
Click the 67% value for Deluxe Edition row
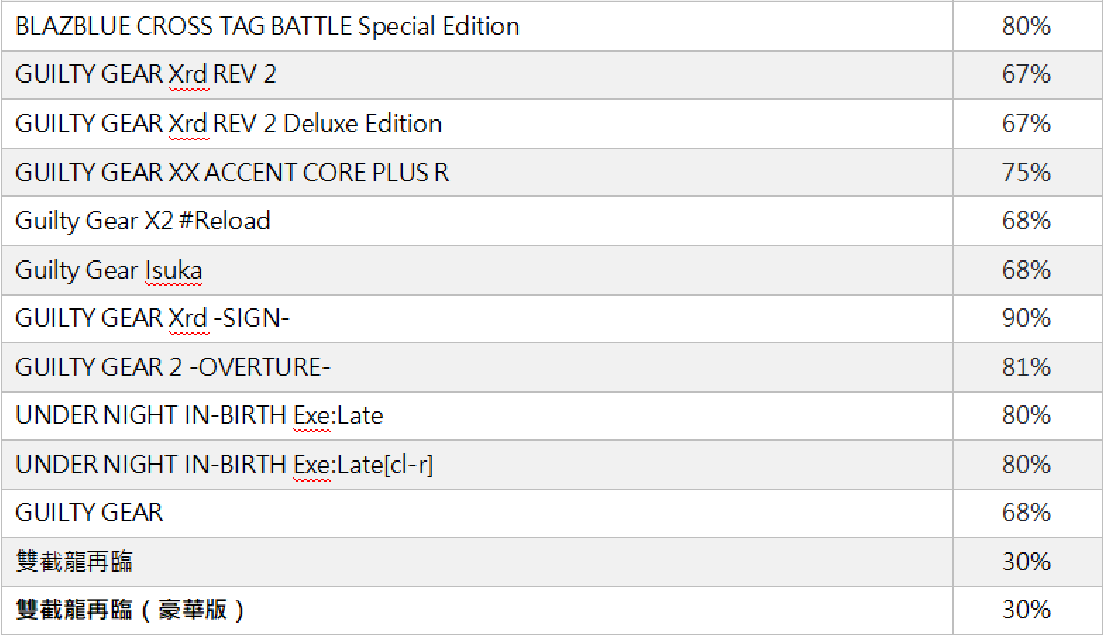pos(1026,124)
